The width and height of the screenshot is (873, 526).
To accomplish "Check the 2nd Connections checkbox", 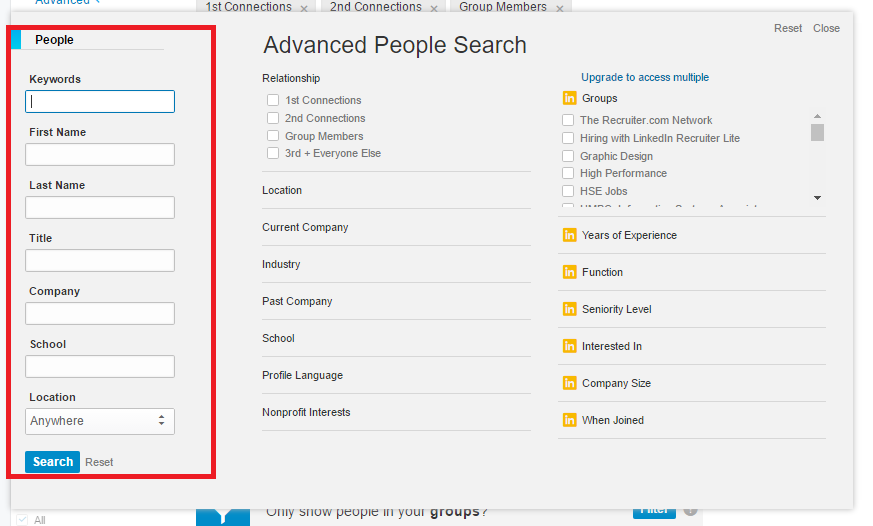I will tap(273, 118).
